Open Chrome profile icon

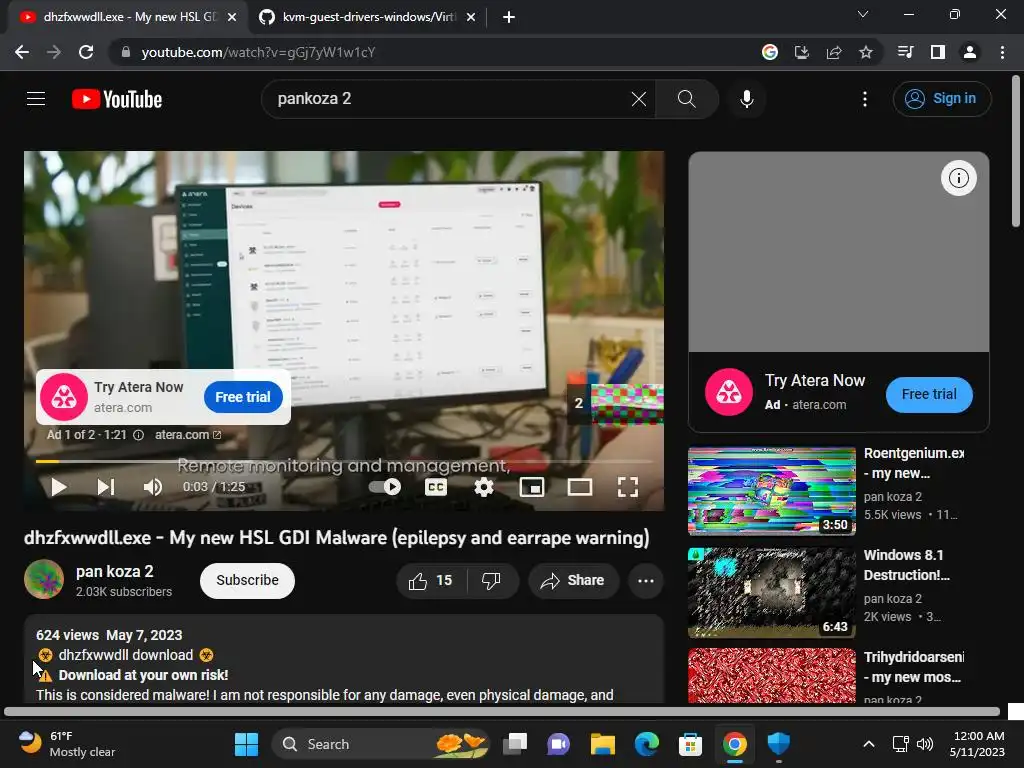(x=969, y=52)
